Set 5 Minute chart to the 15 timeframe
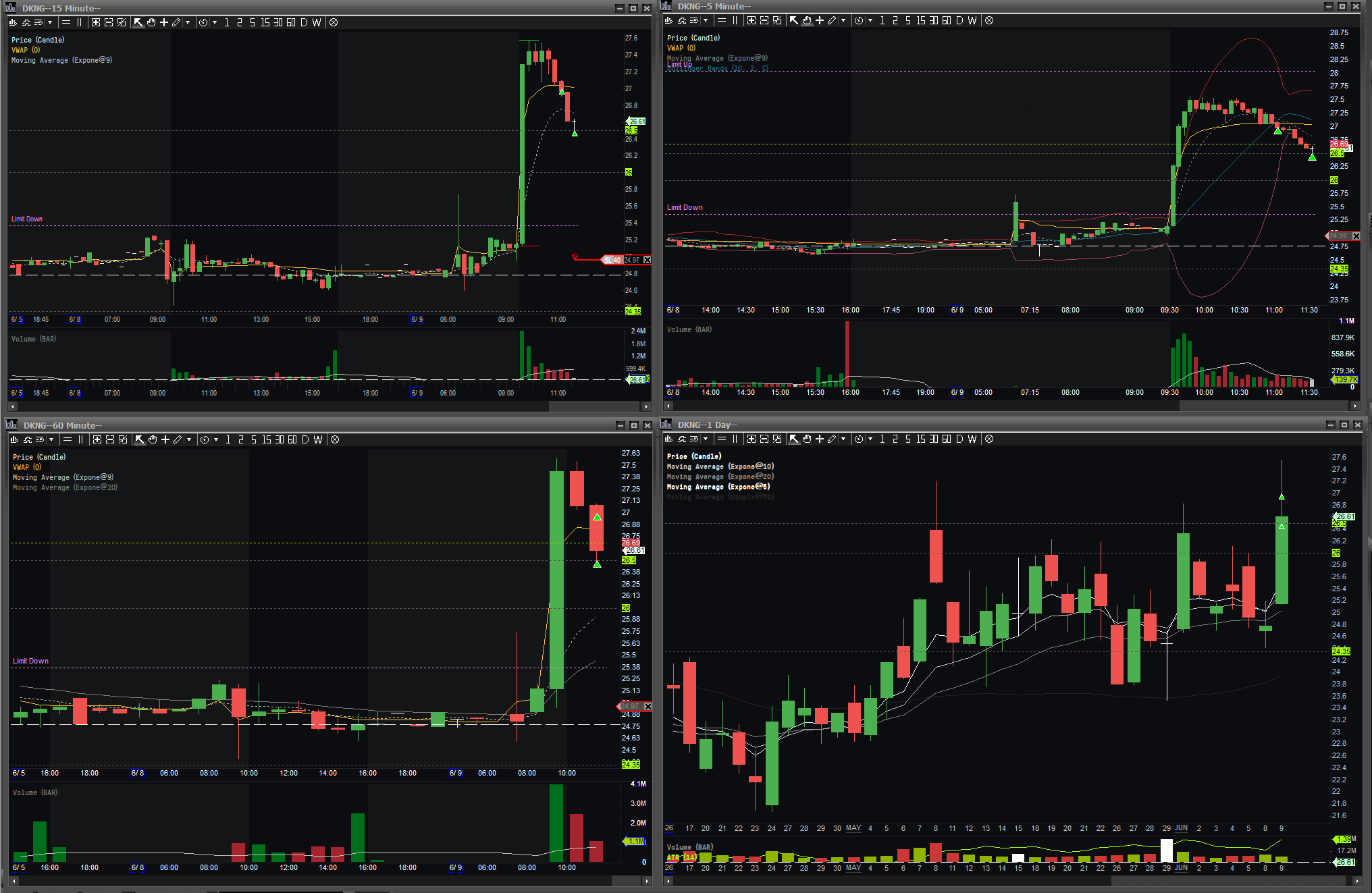Image resolution: width=1372 pixels, height=893 pixels. [921, 20]
